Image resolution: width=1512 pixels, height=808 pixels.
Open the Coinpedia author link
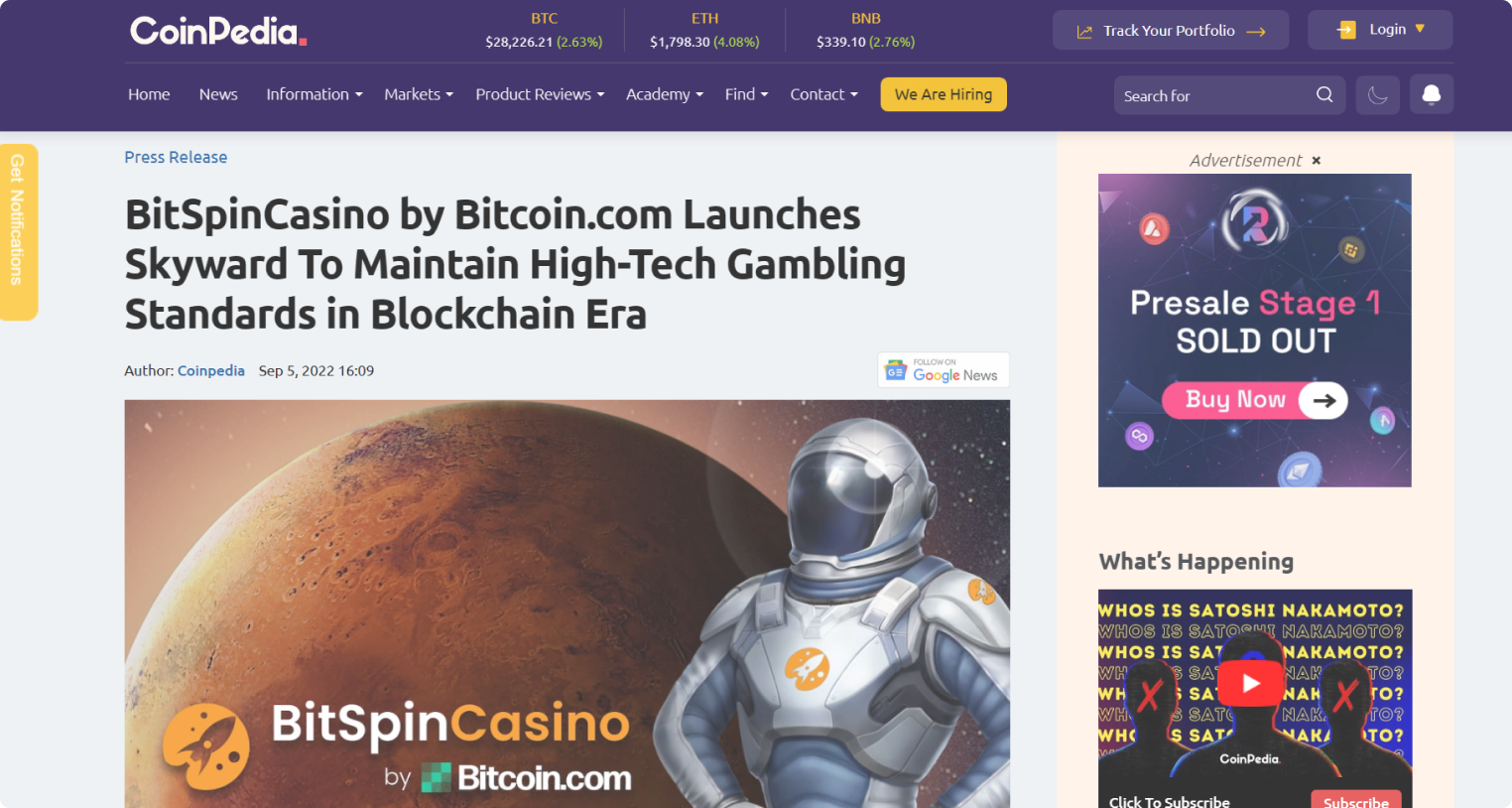(211, 370)
